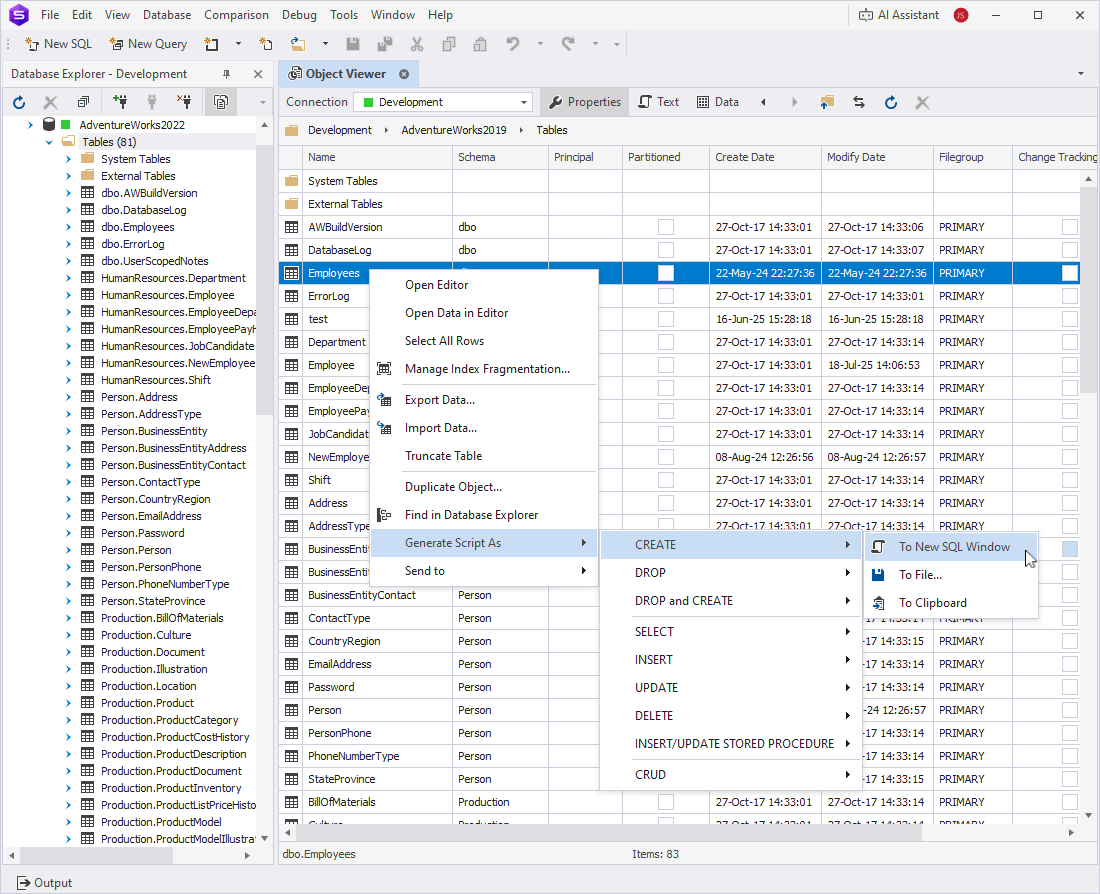Refresh the Database Explorer tree
Screen dimensions: 1100x894
coord(18,101)
